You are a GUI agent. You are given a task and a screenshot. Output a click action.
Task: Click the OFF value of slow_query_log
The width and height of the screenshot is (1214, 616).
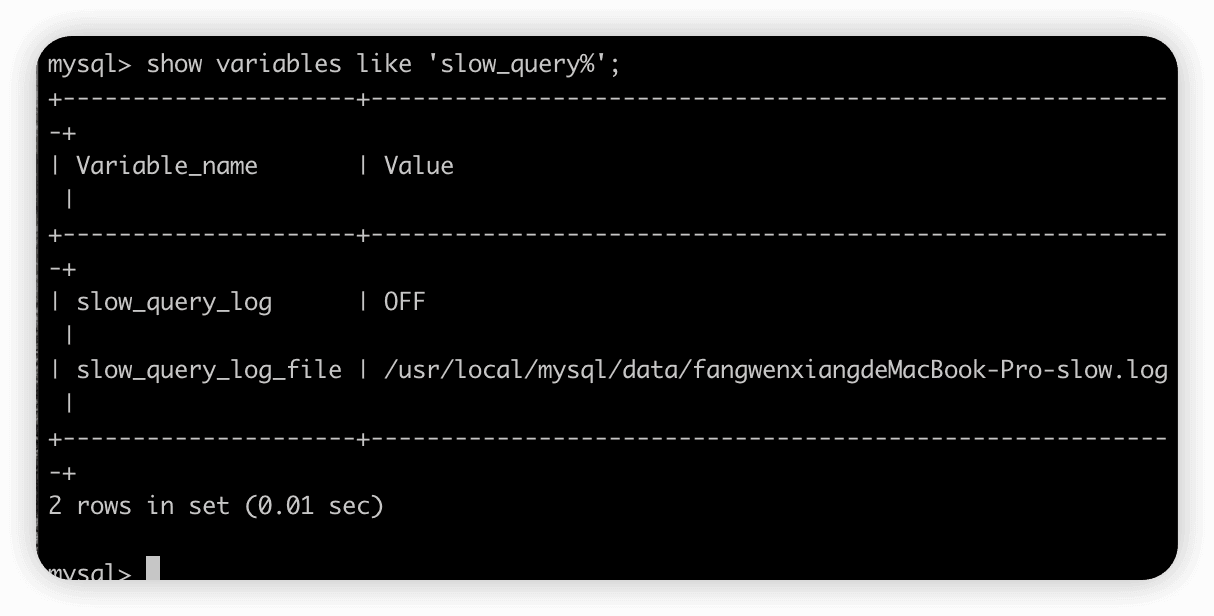pos(405,302)
